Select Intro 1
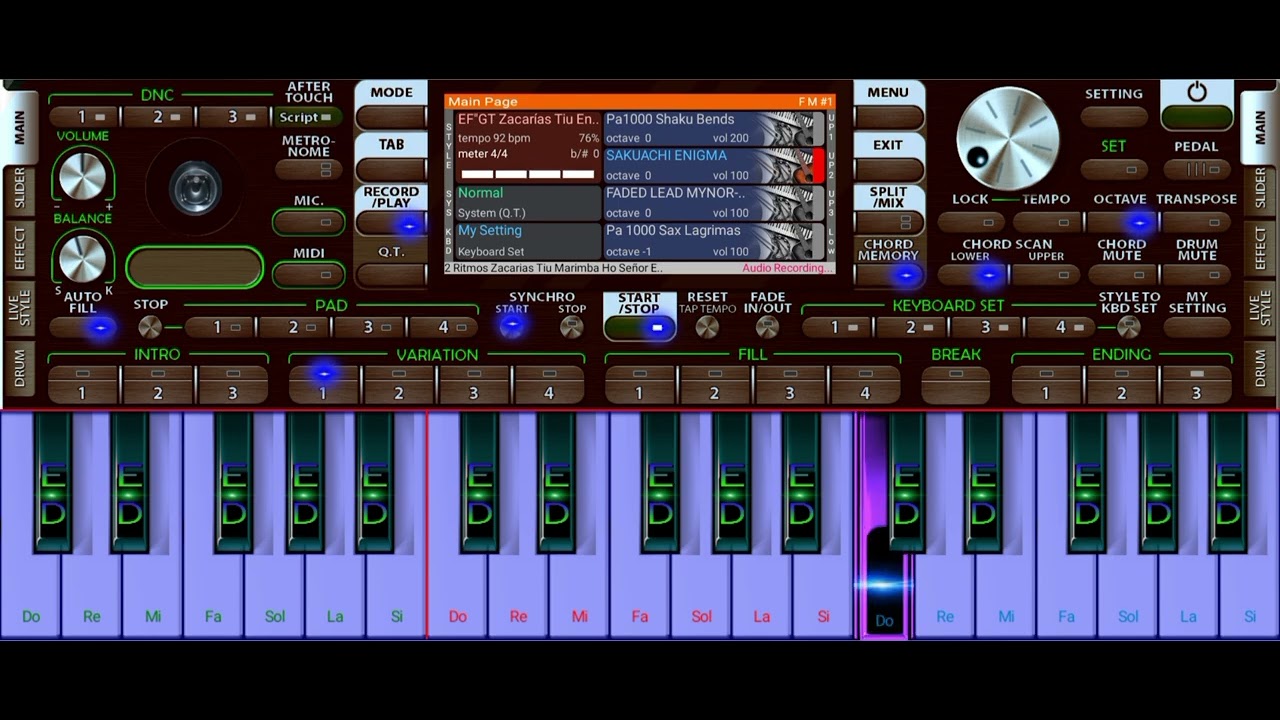 point(83,385)
